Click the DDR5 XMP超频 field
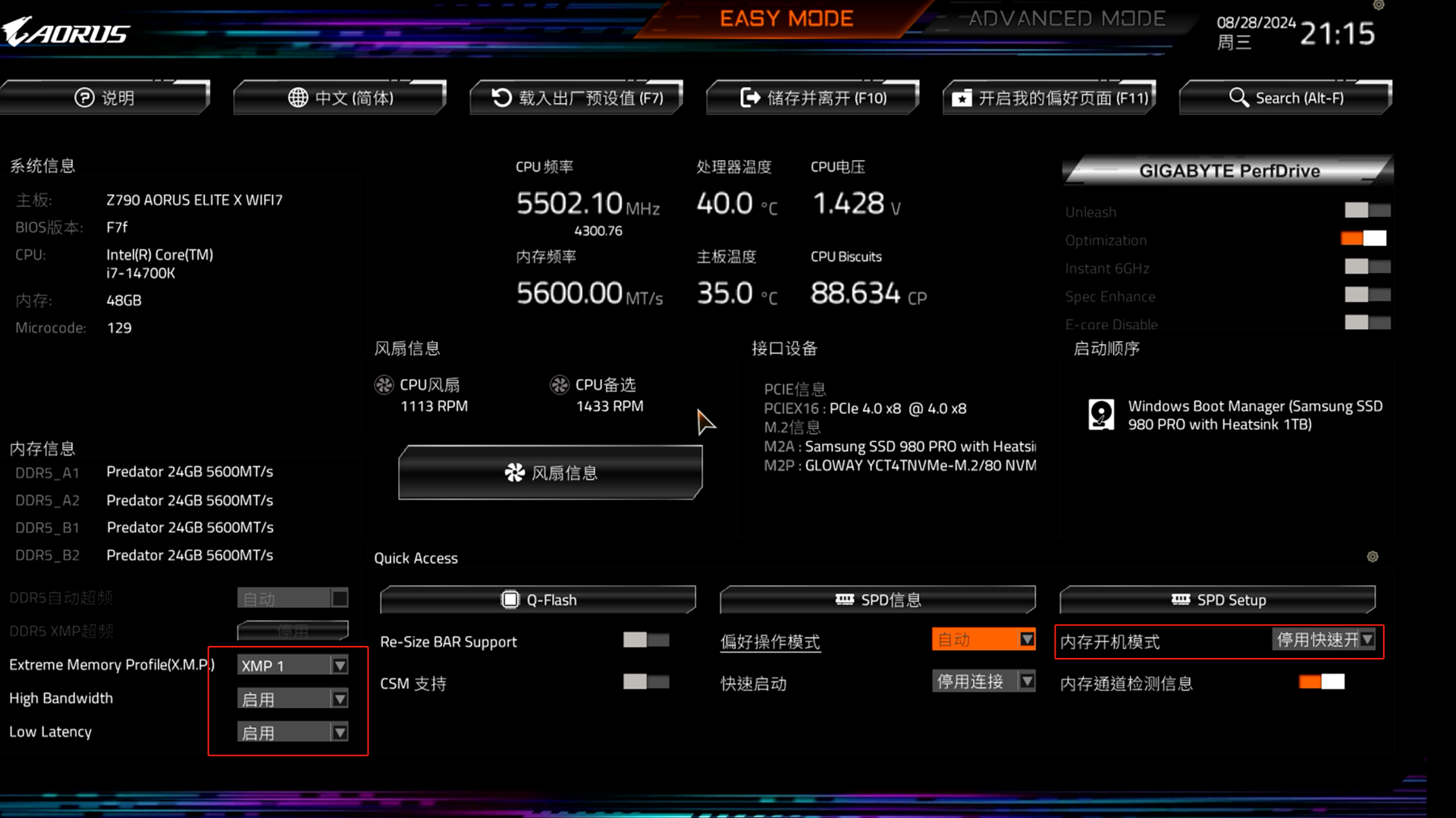 pos(293,630)
